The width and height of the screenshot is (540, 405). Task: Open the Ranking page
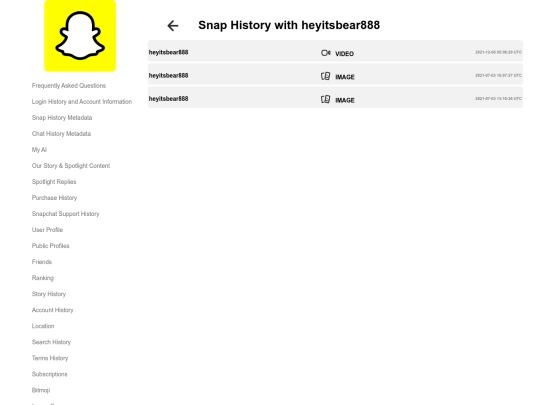43,278
